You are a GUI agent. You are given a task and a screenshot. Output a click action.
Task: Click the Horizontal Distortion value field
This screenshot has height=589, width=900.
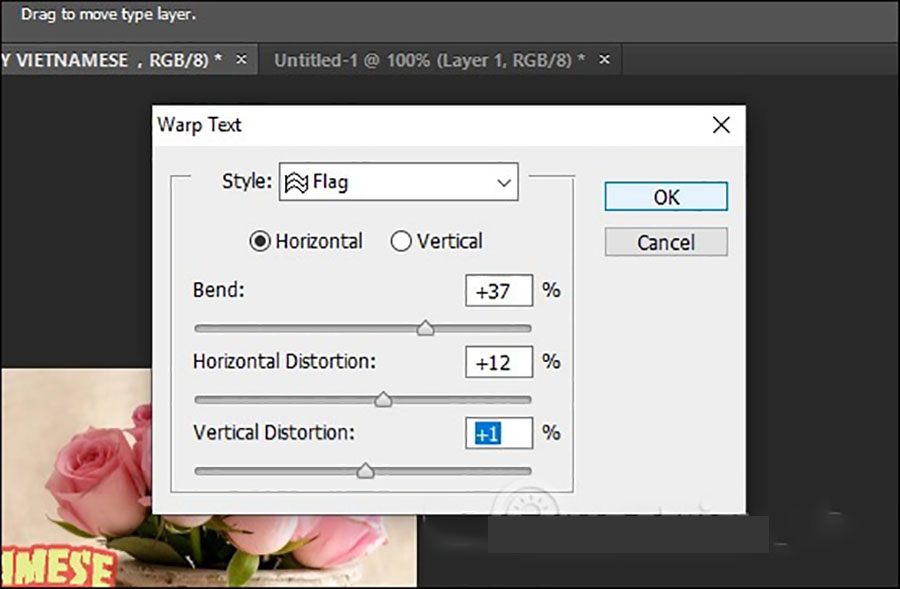[x=499, y=362]
